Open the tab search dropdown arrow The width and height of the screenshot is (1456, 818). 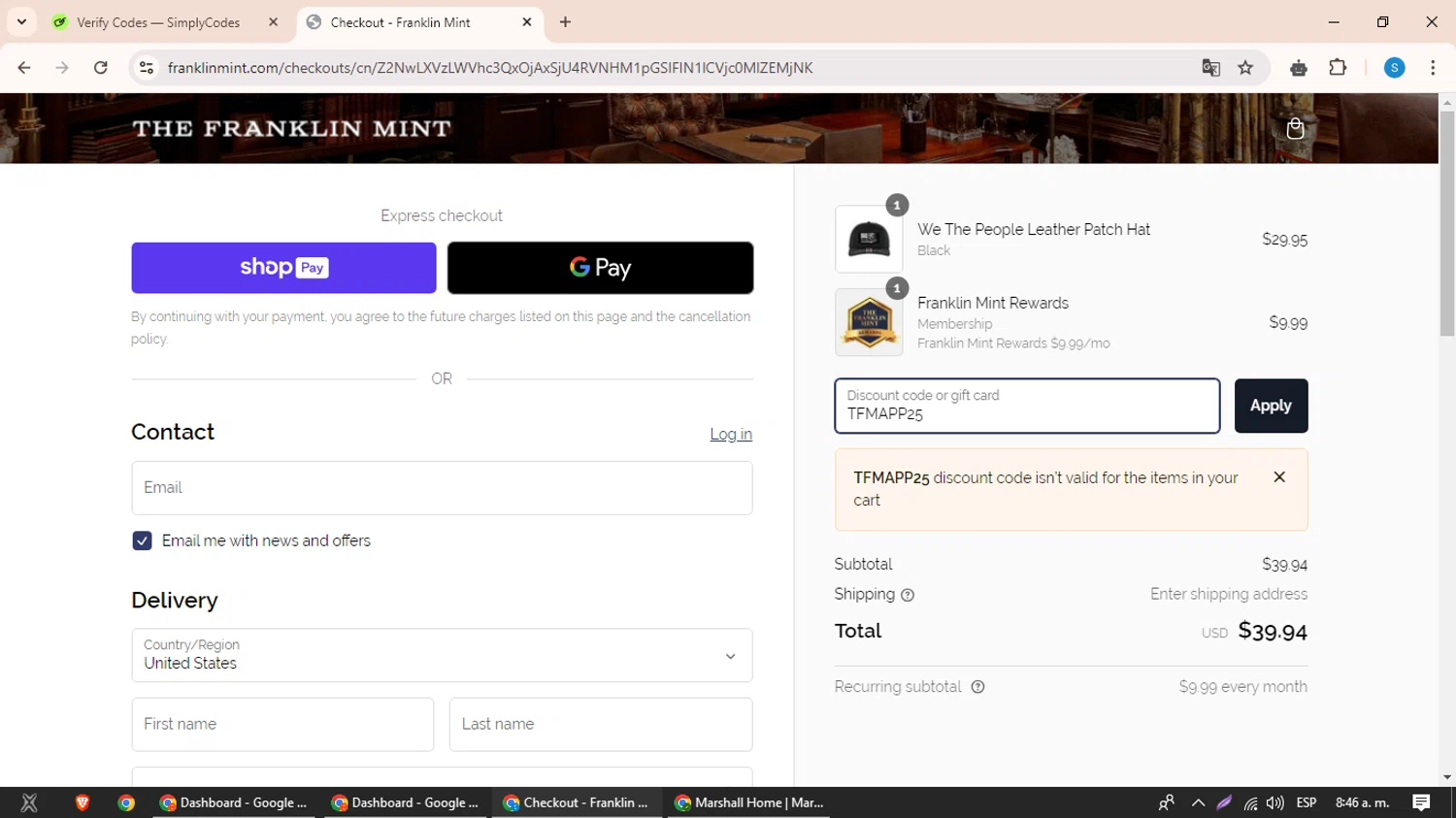click(21, 22)
